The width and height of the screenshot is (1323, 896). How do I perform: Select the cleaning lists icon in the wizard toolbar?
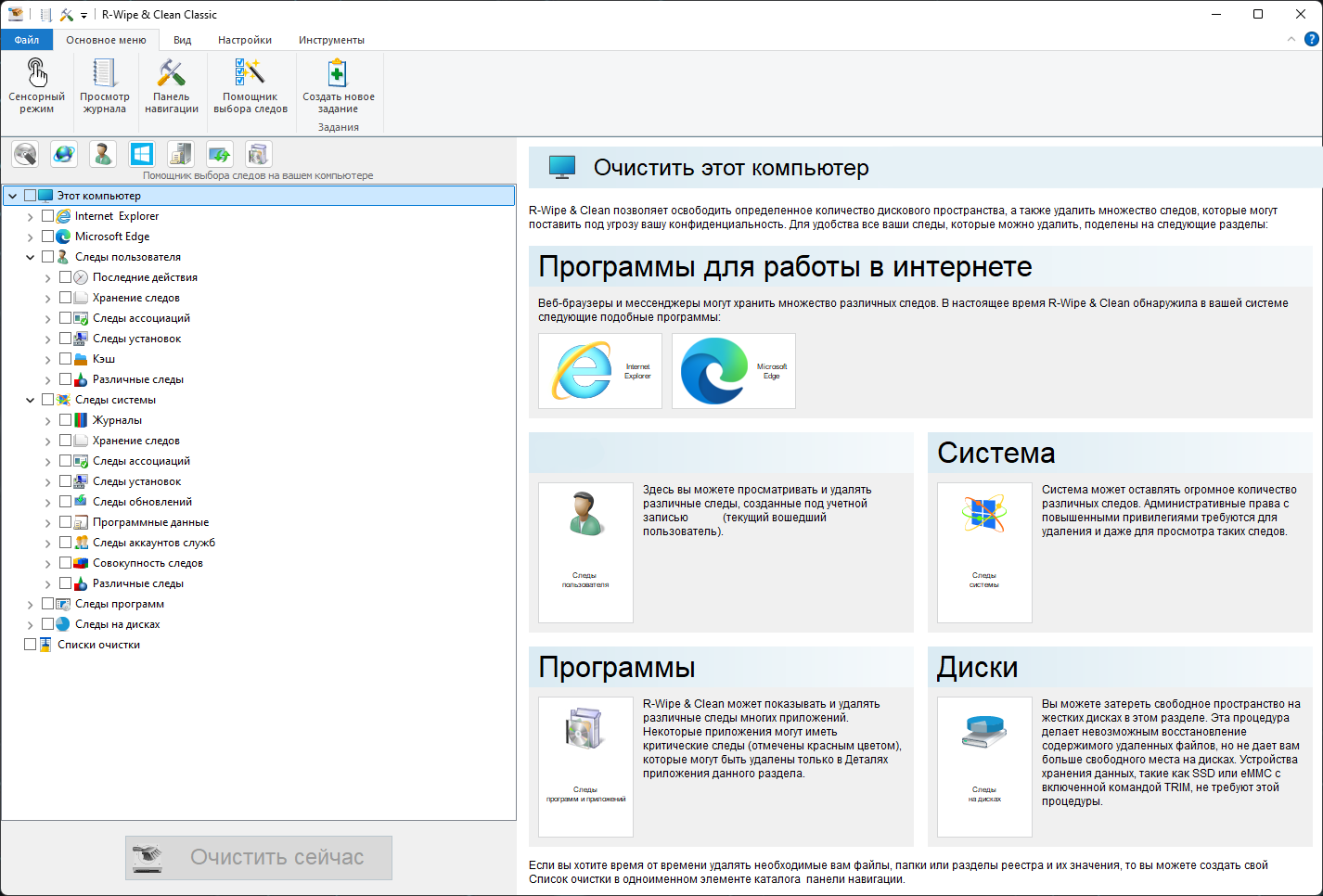pyautogui.click(x=259, y=154)
